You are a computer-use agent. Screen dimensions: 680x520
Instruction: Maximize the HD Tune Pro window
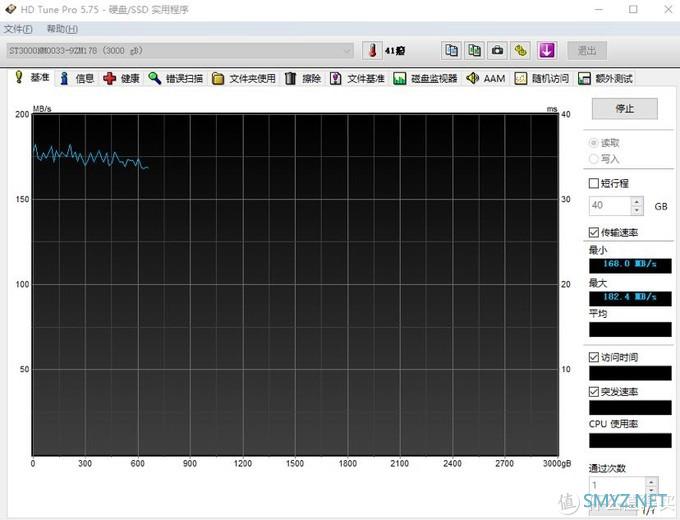point(633,10)
